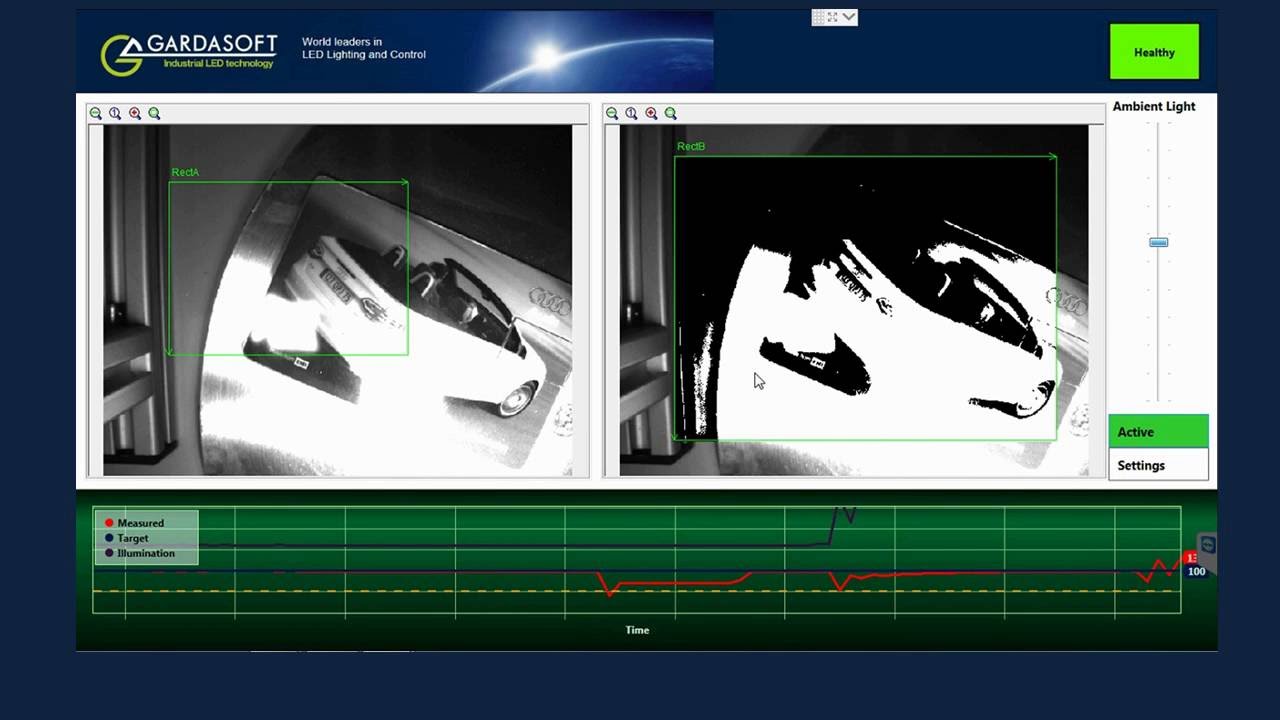Toggle the Active control mode

(1158, 432)
